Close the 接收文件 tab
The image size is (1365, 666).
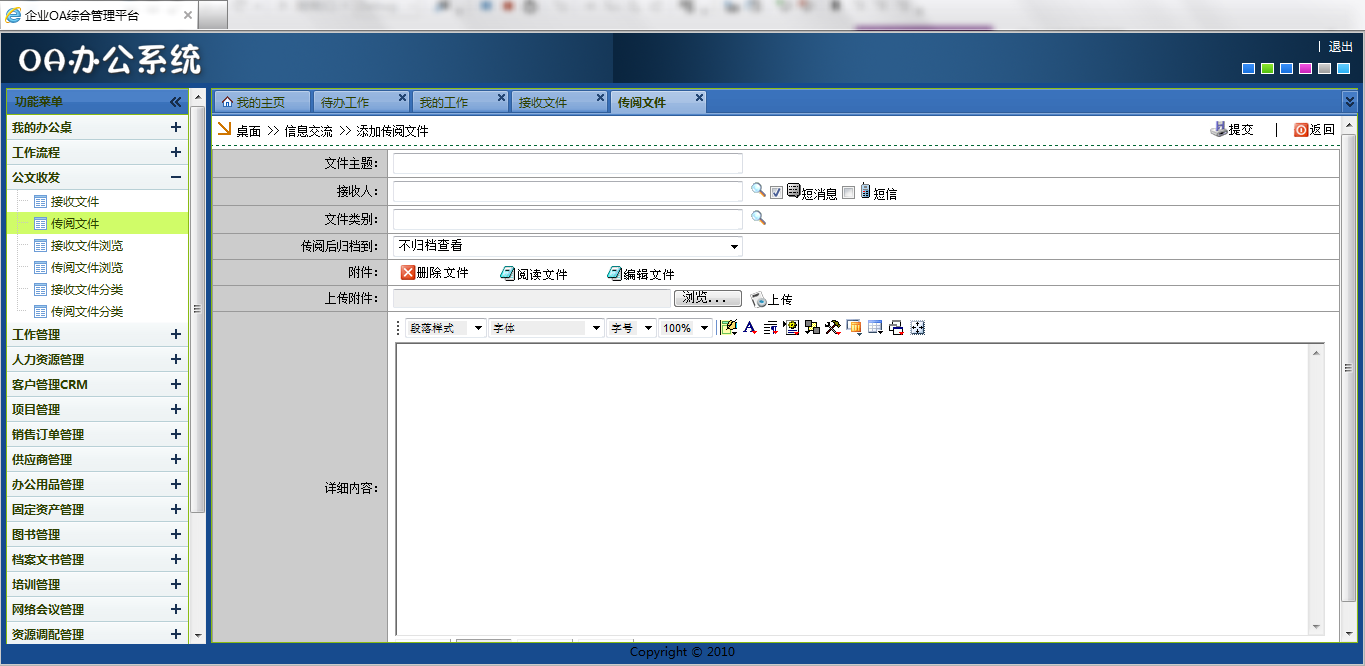tap(600, 97)
